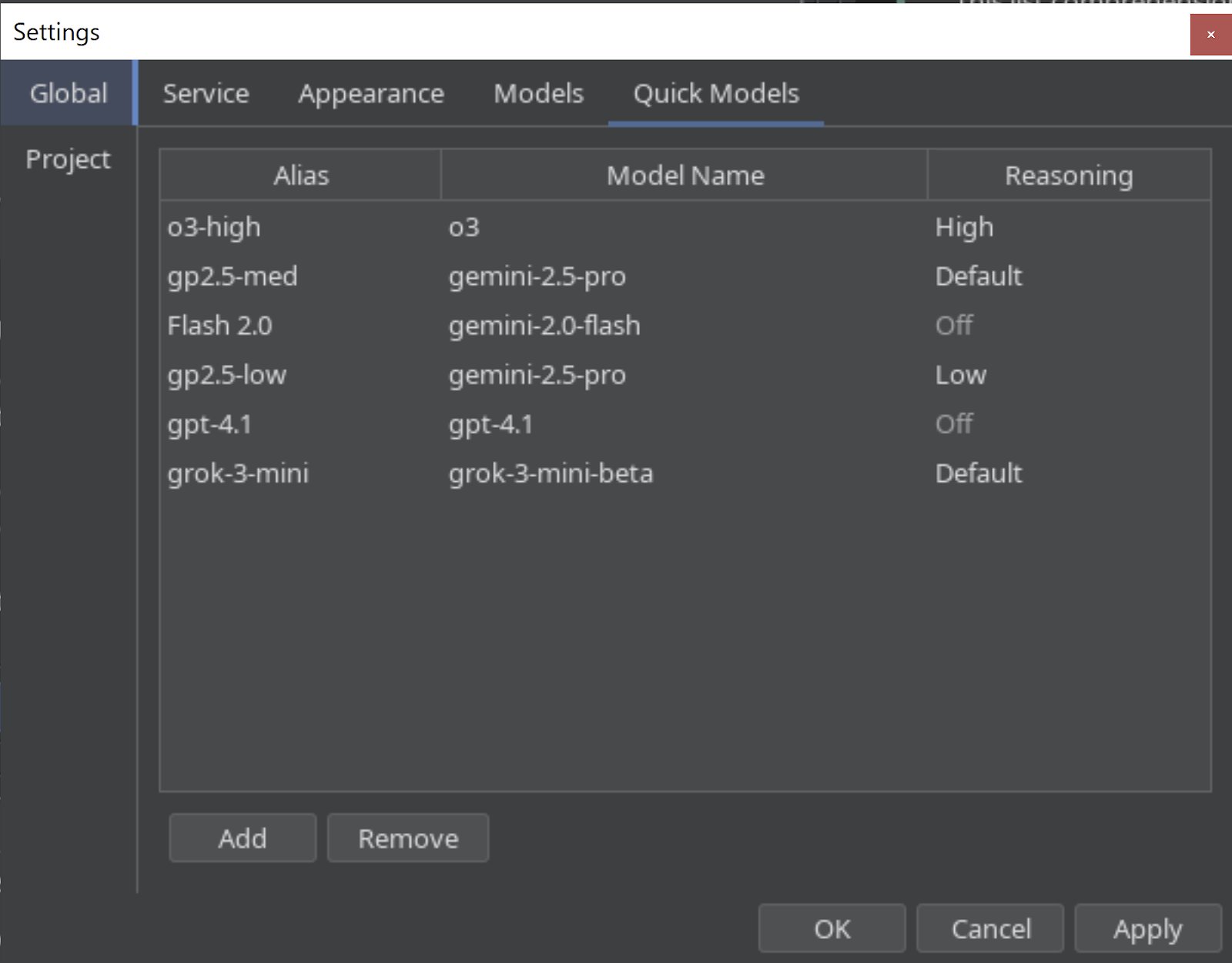Open reasoning setting for gp2.5-med
1232x963 pixels.
(1069, 276)
